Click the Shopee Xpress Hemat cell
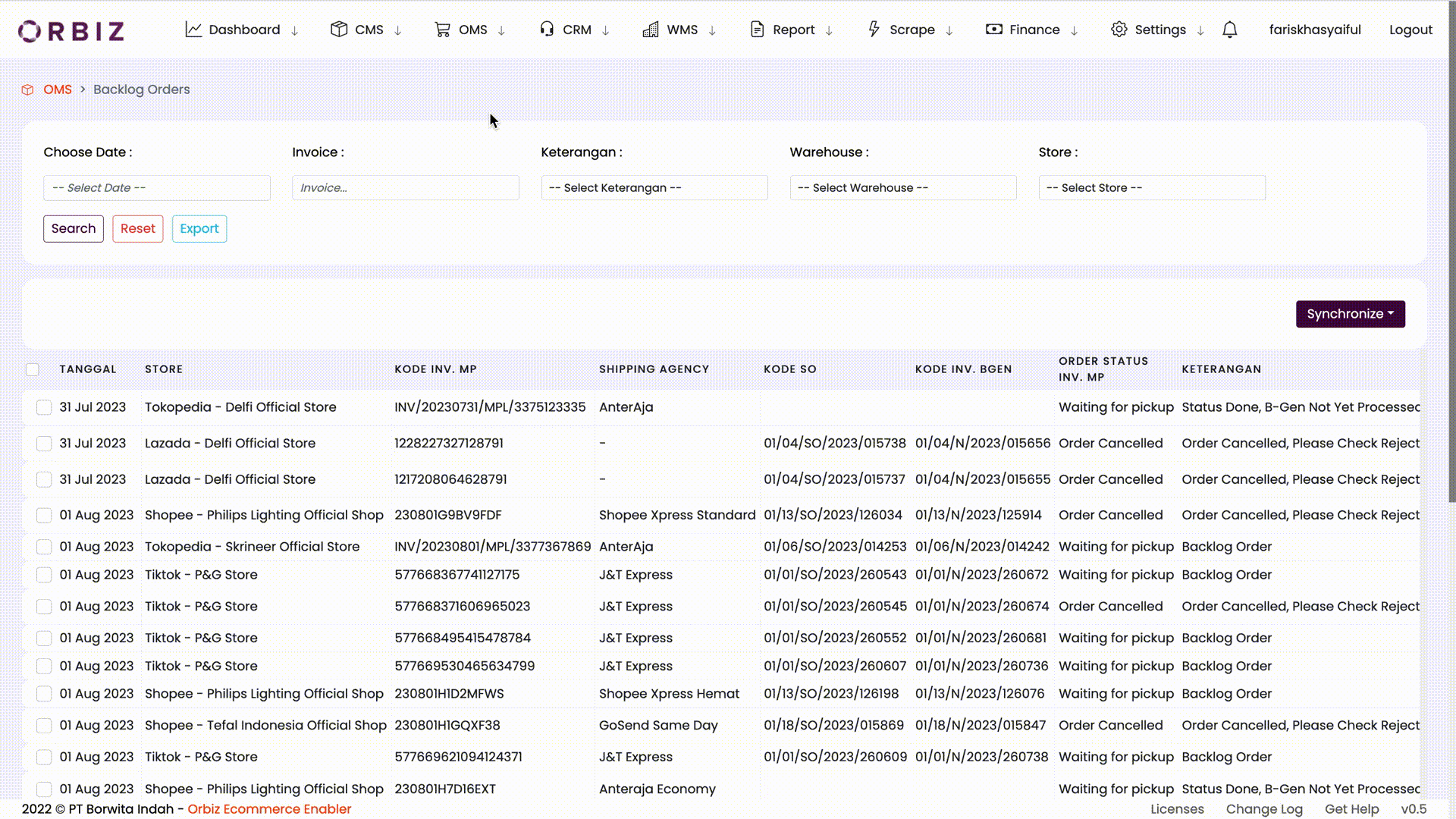 [x=669, y=694]
